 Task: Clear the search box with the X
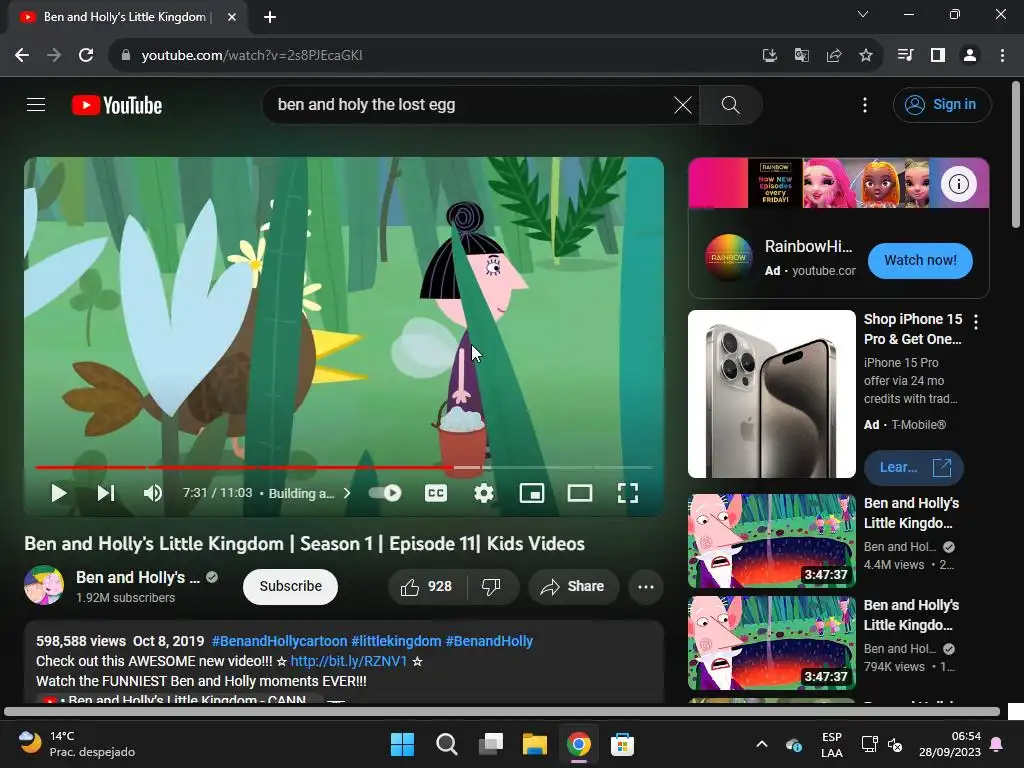682,104
